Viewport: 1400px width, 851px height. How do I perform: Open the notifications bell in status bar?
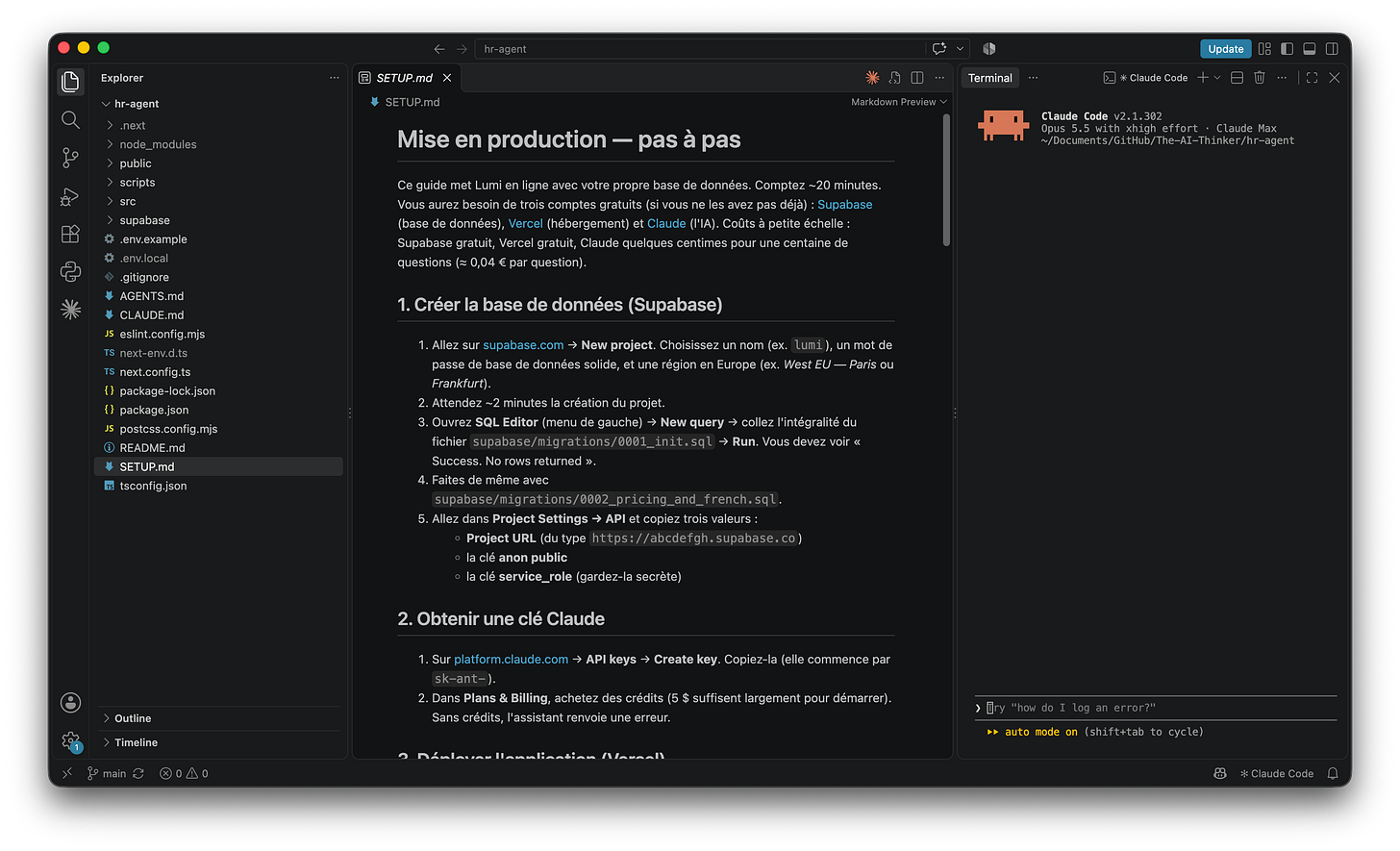(x=1333, y=773)
